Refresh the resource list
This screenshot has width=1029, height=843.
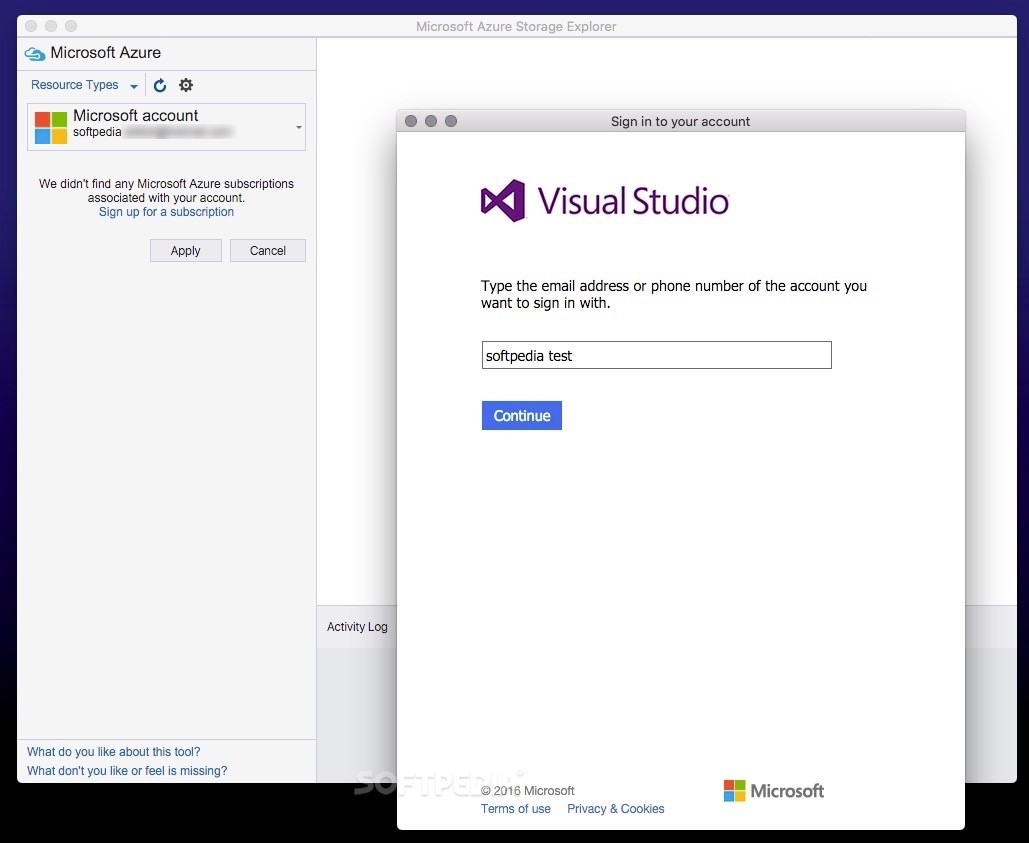point(160,85)
